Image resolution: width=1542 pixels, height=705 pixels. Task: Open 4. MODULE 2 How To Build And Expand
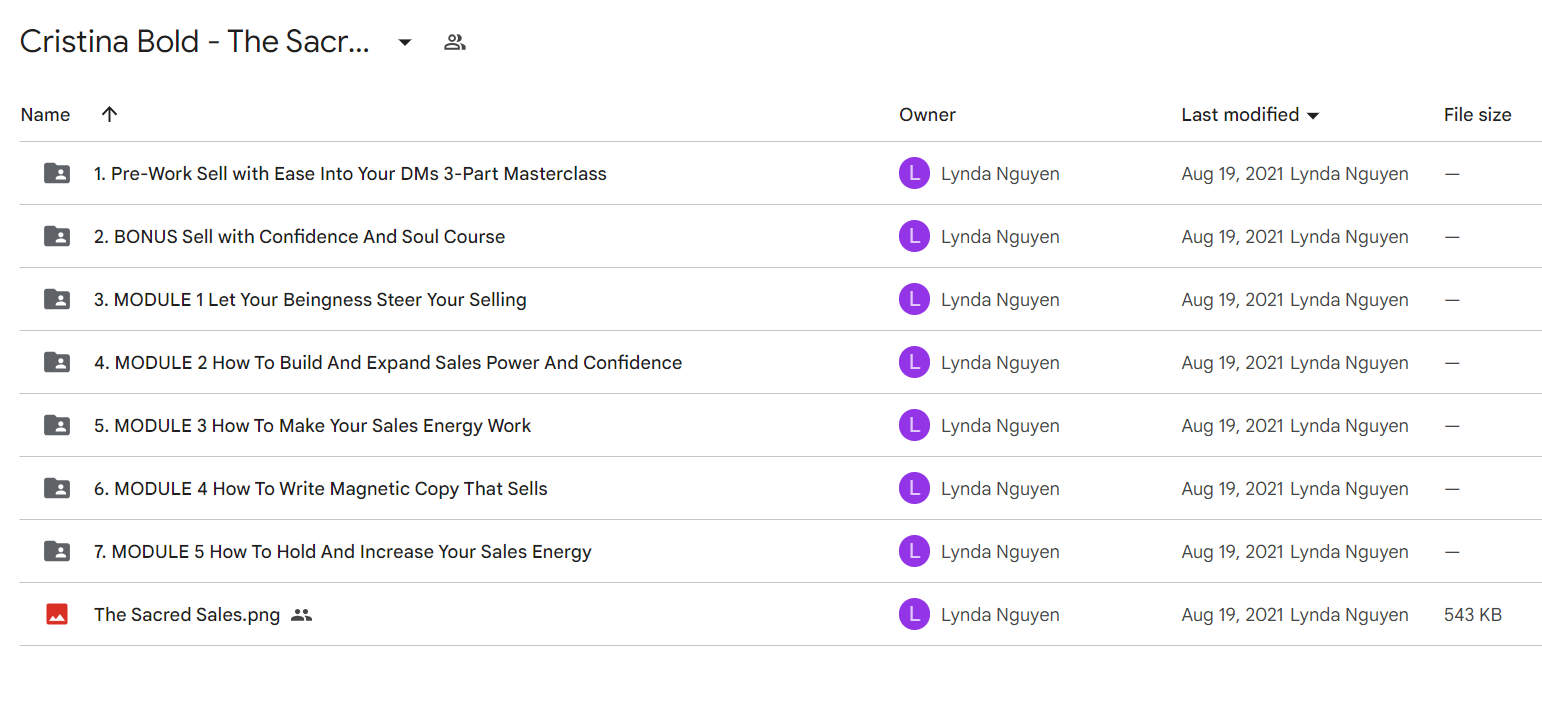pos(388,362)
